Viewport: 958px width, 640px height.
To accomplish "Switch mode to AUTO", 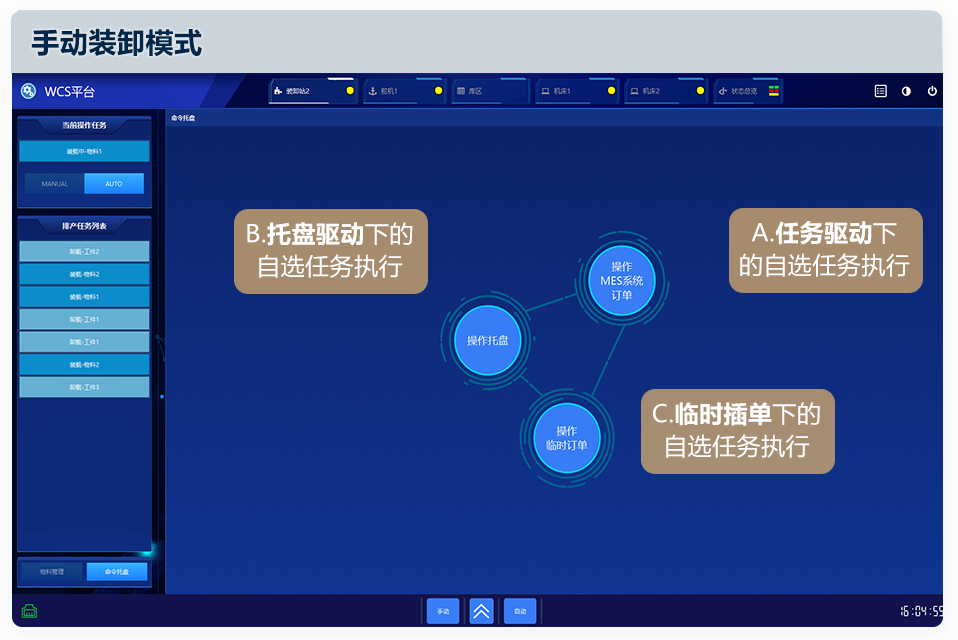I will tap(114, 184).
